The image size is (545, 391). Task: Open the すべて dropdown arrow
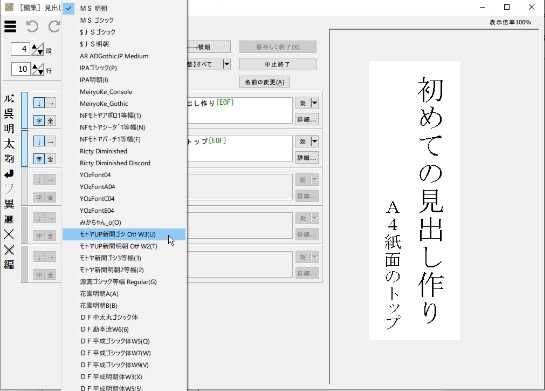tap(227, 64)
